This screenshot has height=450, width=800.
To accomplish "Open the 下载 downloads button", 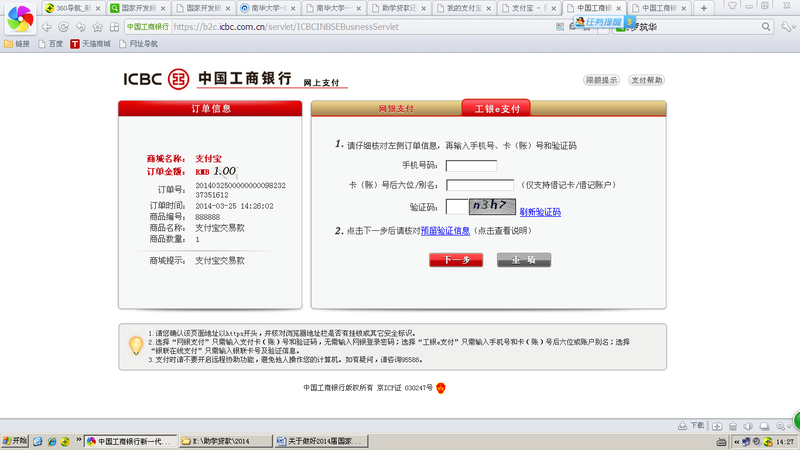I will click(x=691, y=426).
